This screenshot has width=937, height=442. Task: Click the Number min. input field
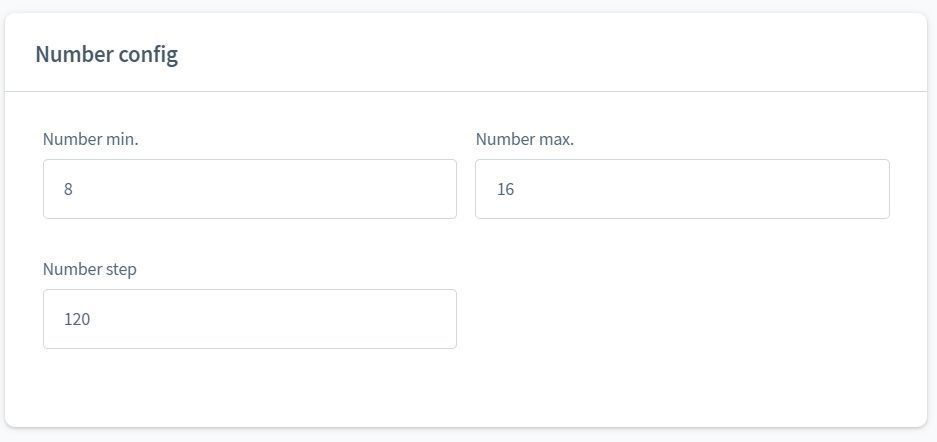(250, 189)
